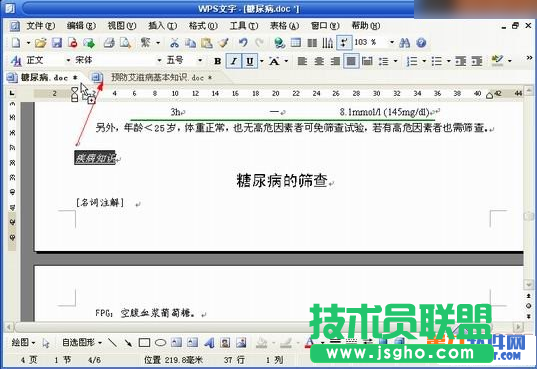Click the Insert Table icon
537x369 pixels.
(296, 43)
